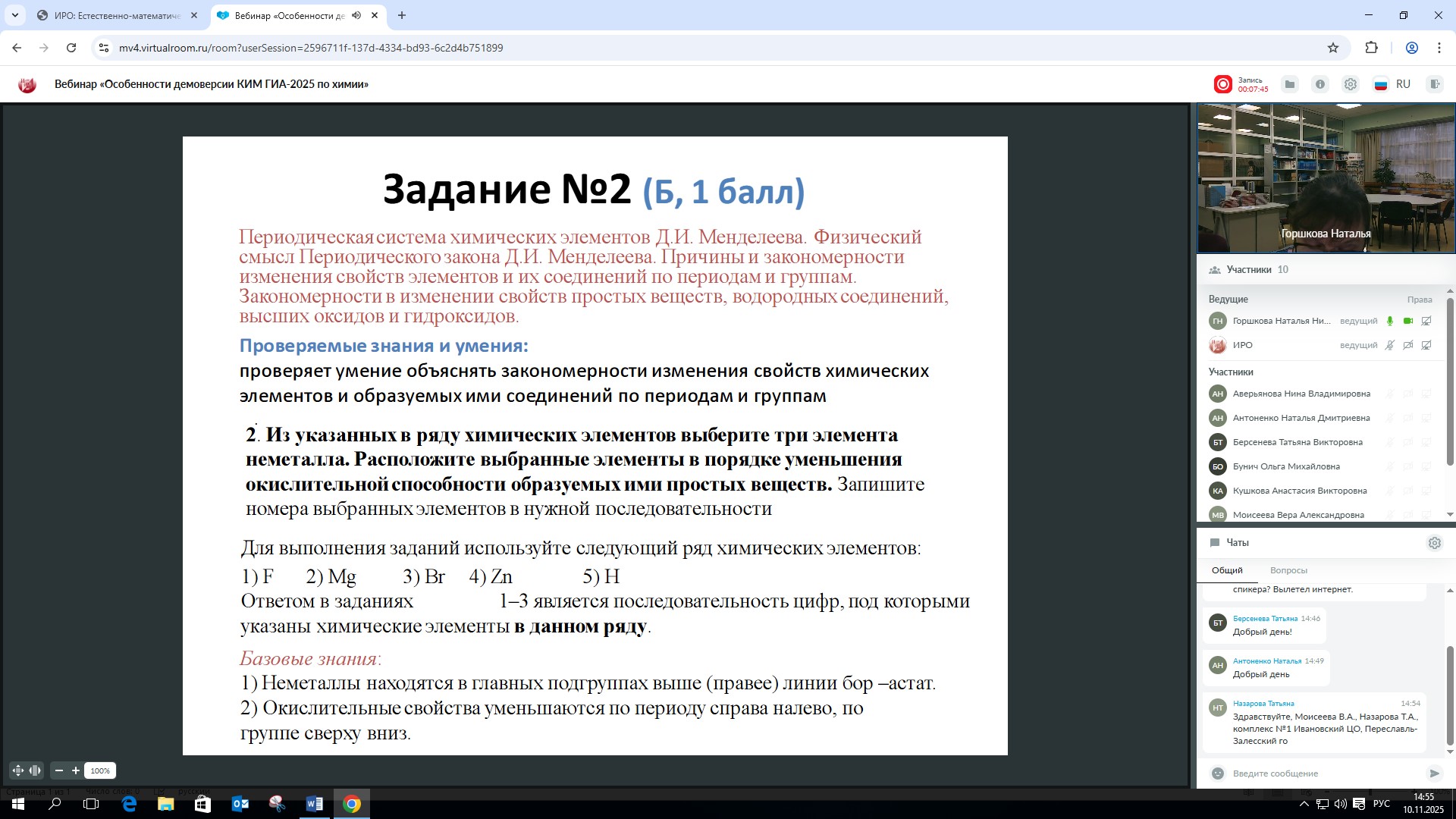This screenshot has width=1456, height=819.
Task: Click the fit-to-screen pan icon
Action: click(18, 770)
